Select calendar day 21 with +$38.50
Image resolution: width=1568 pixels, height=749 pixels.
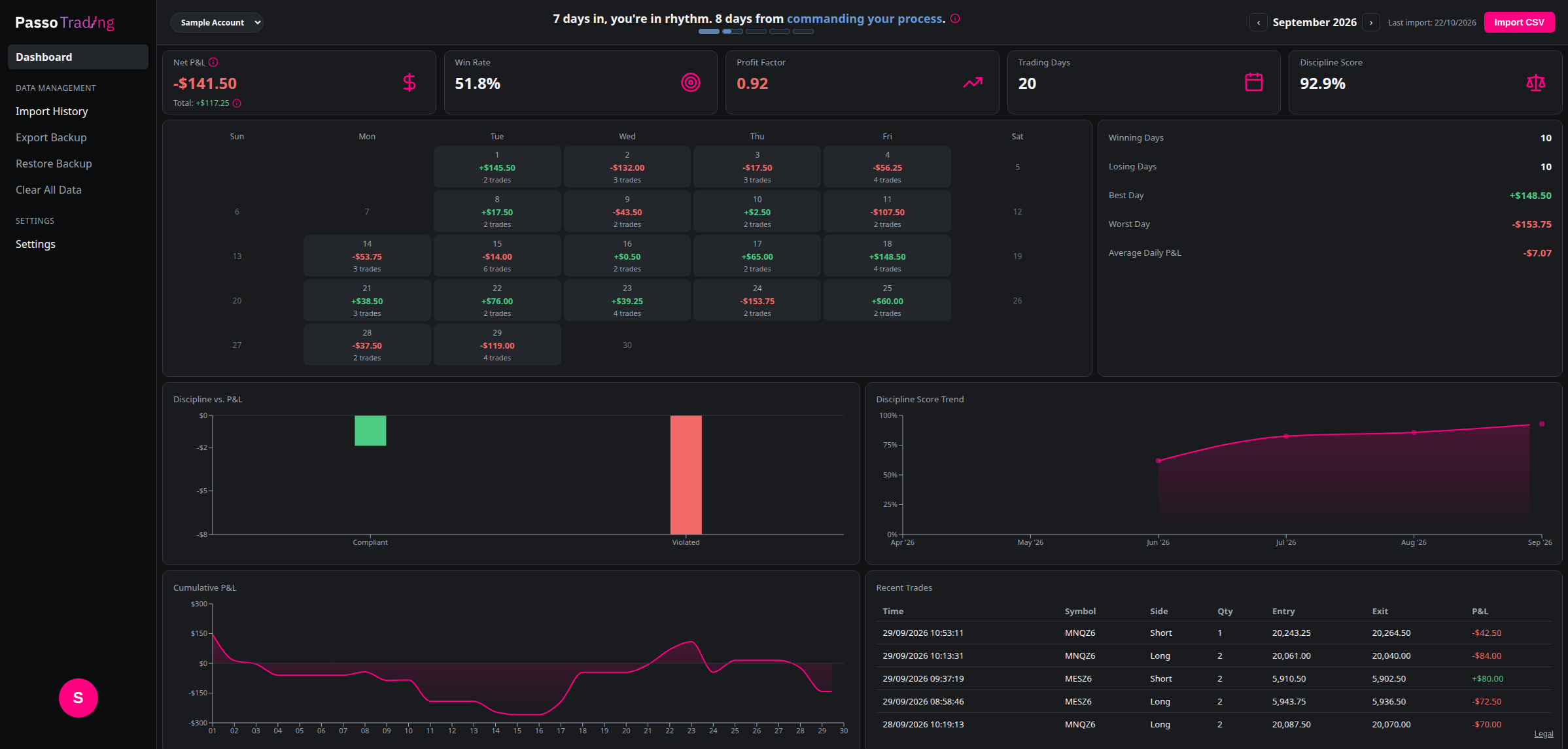point(367,300)
